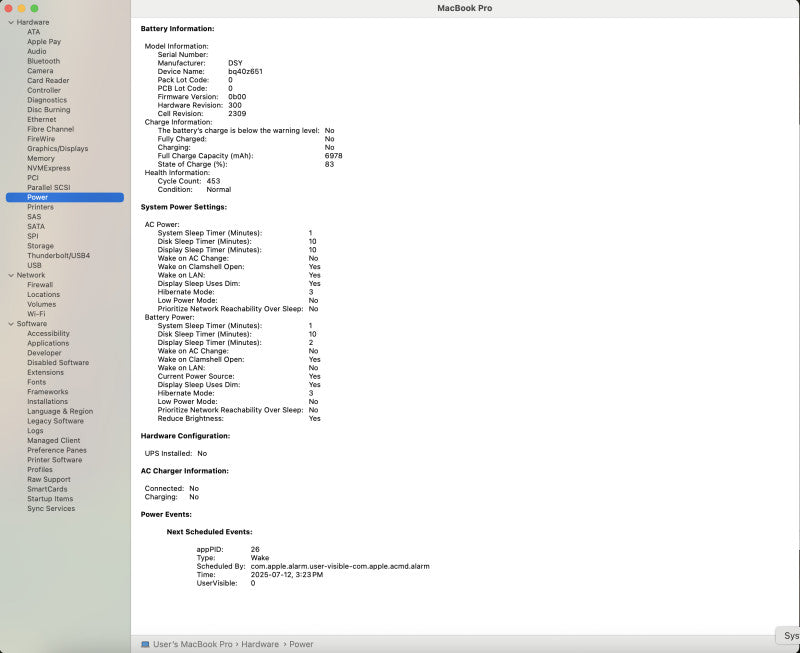800x653 pixels.
Task: Open the Controller entry
Action: [44, 90]
